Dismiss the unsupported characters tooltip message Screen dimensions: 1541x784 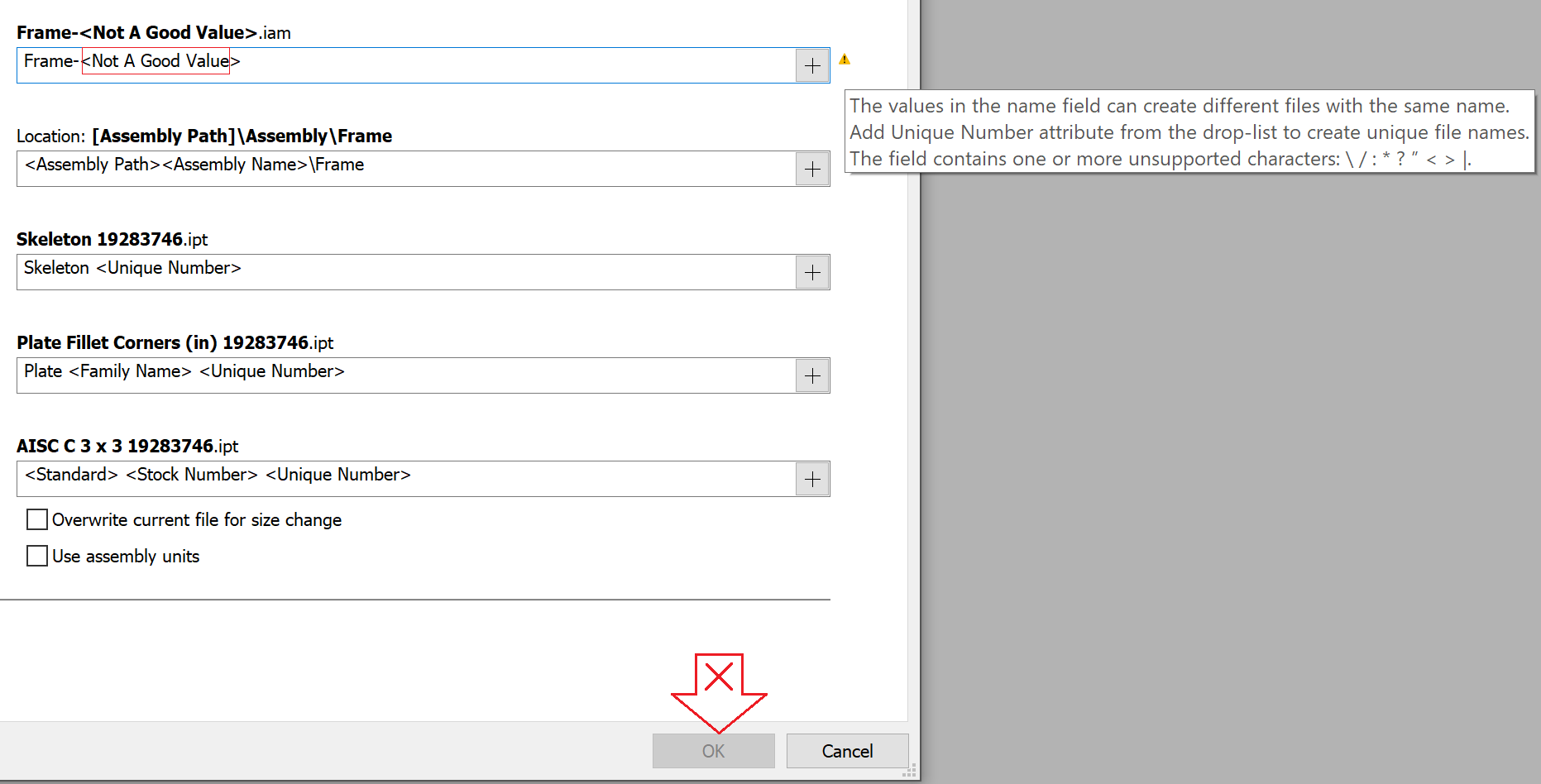point(1189,132)
